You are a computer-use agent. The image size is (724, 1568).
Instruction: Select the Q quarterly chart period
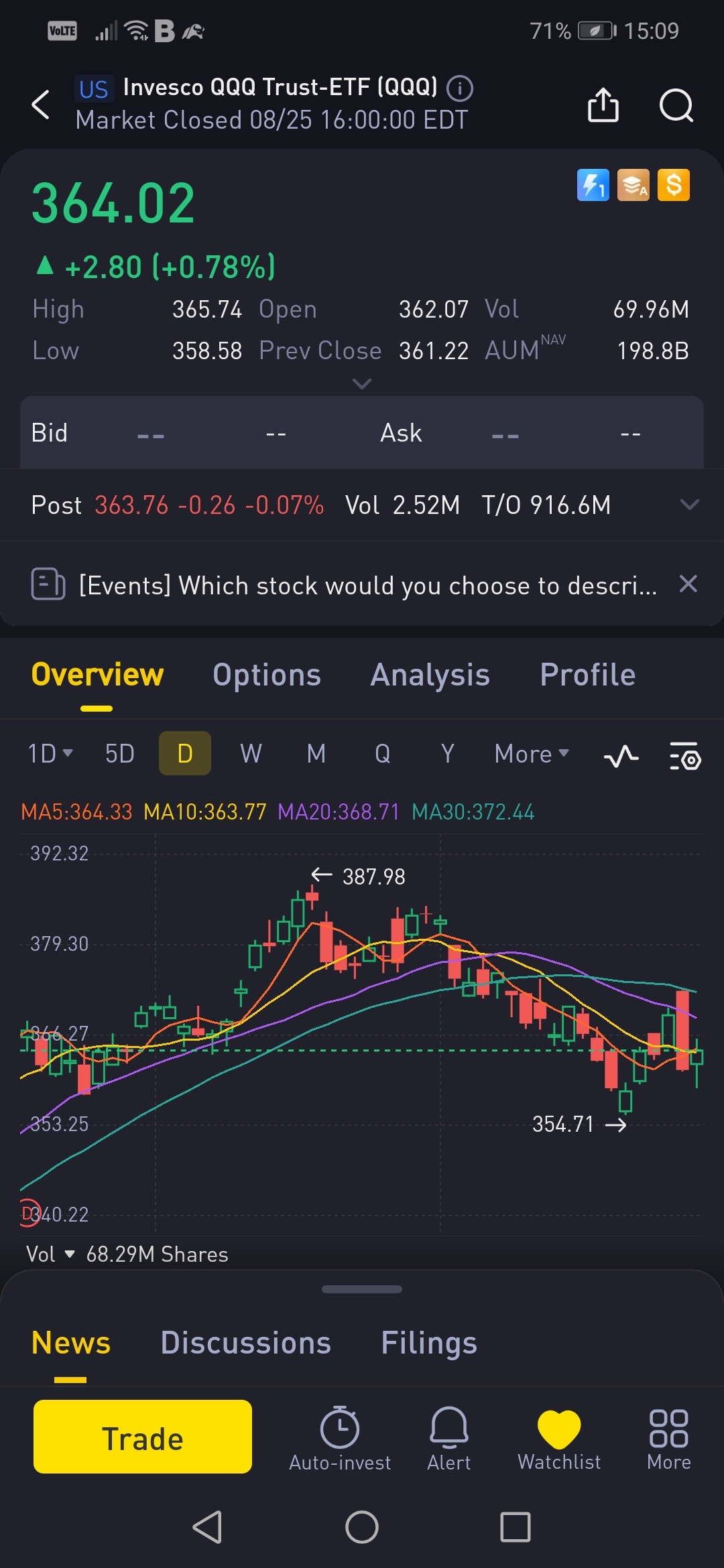pyautogui.click(x=382, y=753)
